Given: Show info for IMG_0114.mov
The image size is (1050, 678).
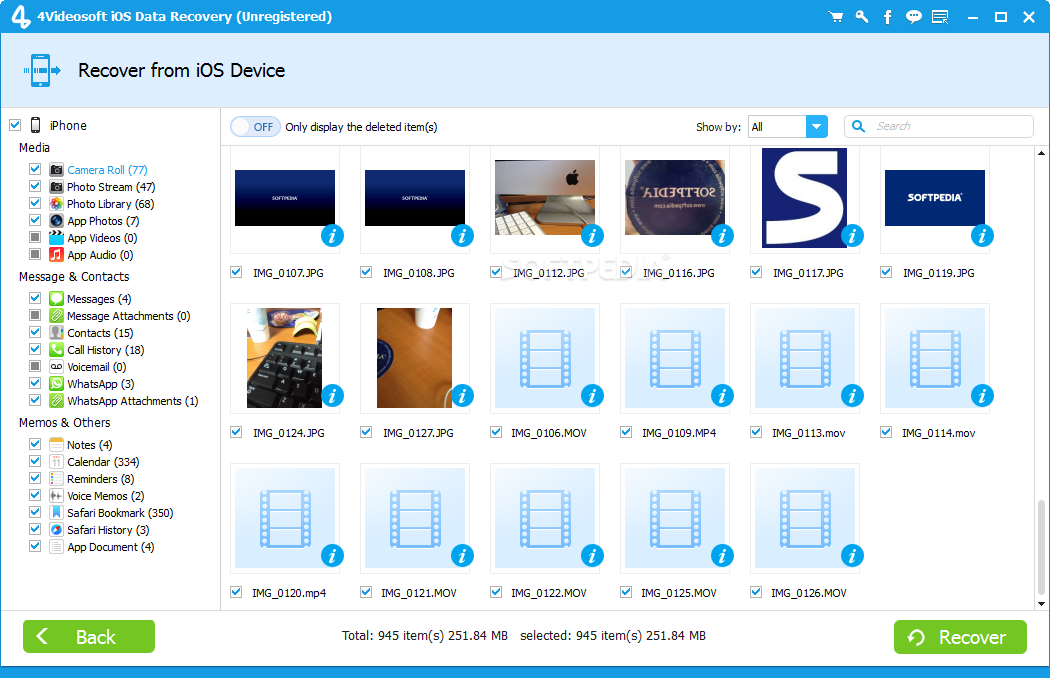Looking at the screenshot, I should click(982, 396).
